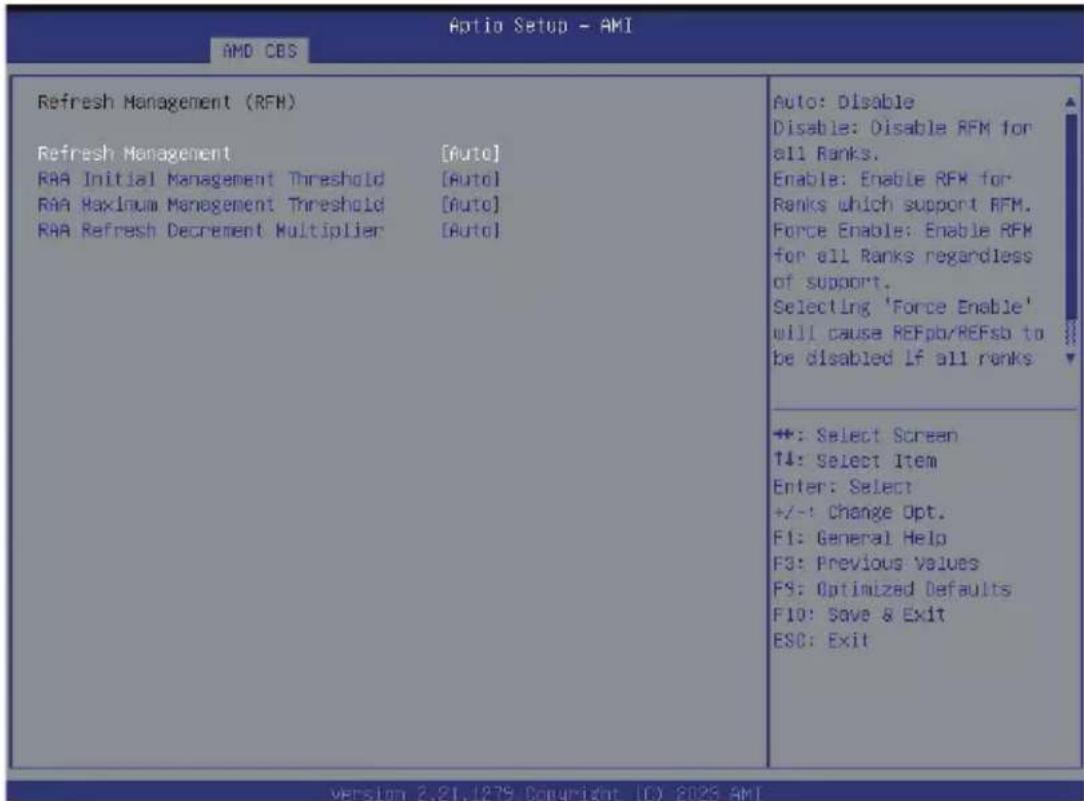Viewport: 1084px width, 801px height.
Task: Open the AMD CBS tab
Action: pos(260,51)
